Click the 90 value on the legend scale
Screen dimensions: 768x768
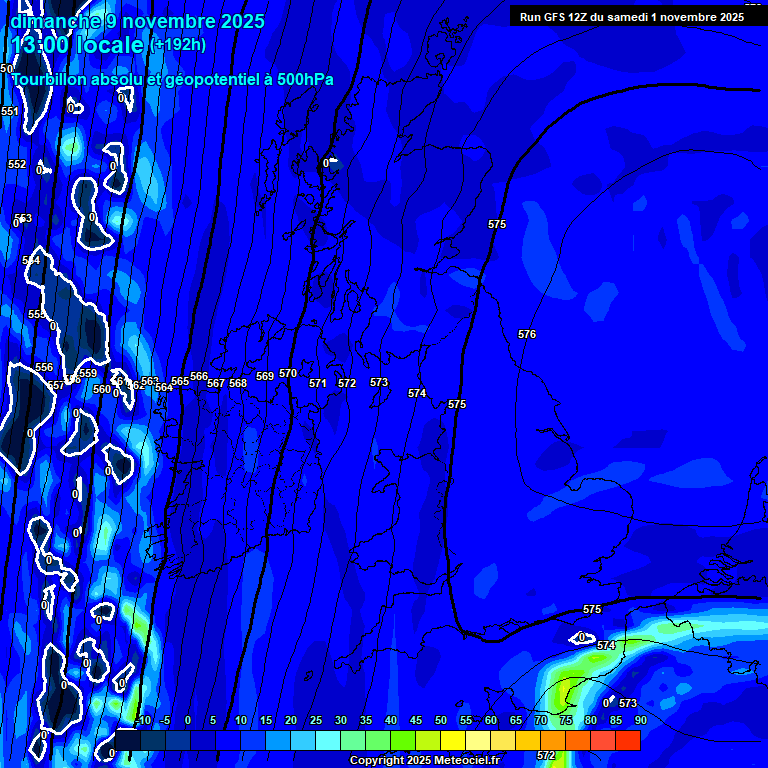[x=640, y=720]
